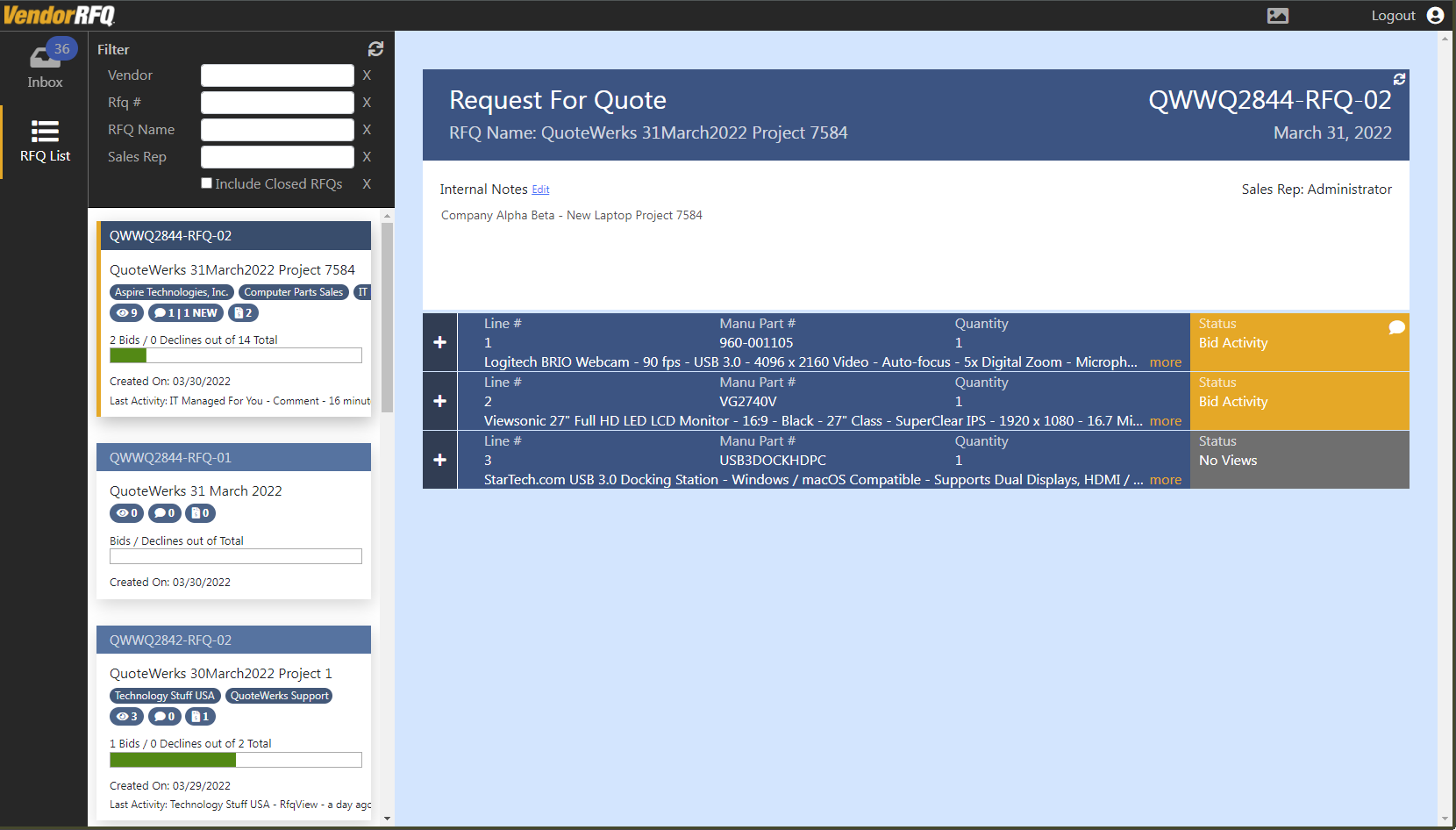Viewport: 1456px width, 830px height.
Task: Refresh the Request For Quote header
Action: (x=1399, y=79)
